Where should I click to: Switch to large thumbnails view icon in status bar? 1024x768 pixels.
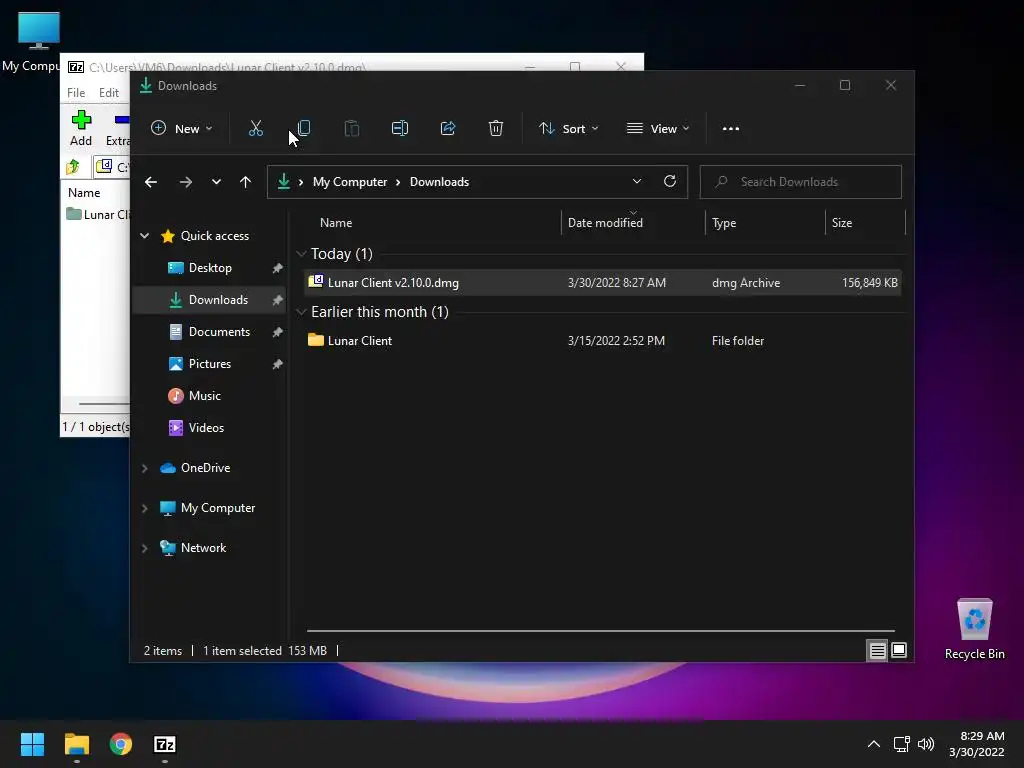point(899,650)
